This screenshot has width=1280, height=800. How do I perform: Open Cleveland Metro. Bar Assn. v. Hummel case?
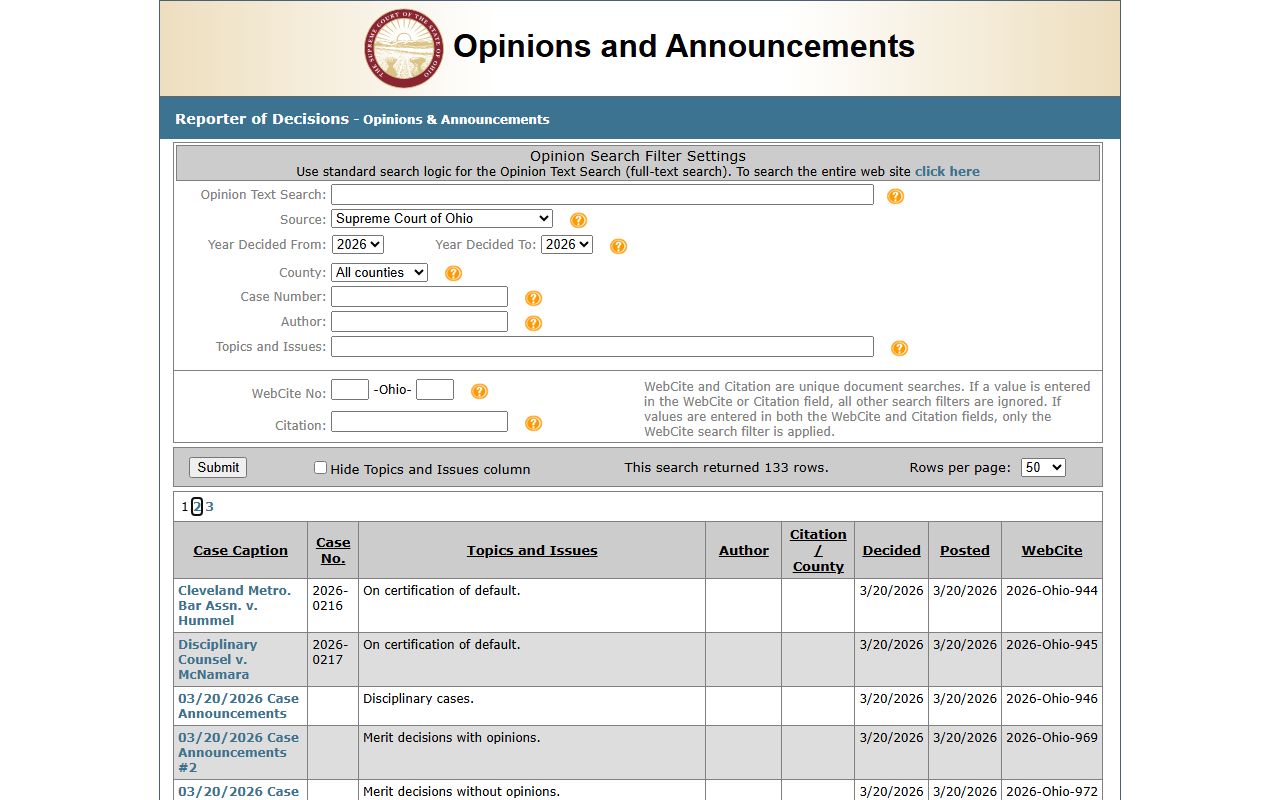(235, 605)
